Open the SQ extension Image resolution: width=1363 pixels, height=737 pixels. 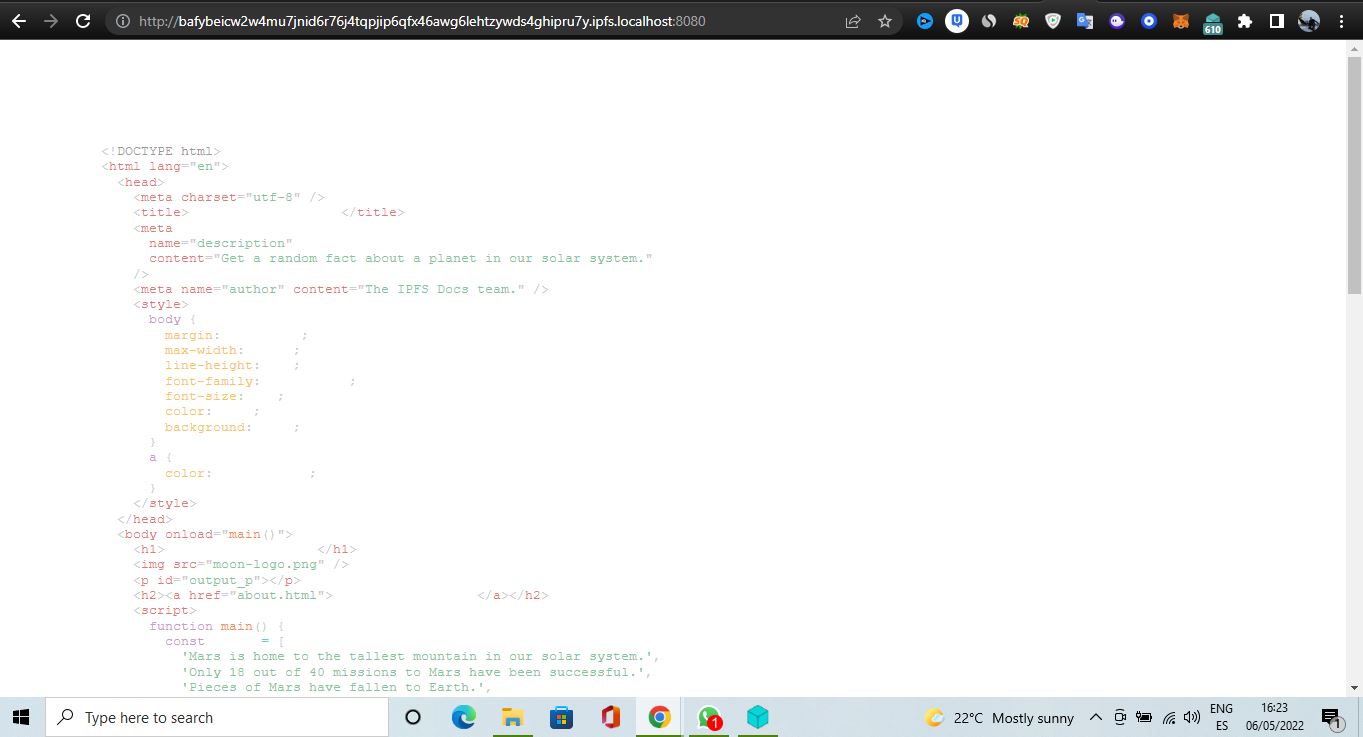pos(1021,20)
